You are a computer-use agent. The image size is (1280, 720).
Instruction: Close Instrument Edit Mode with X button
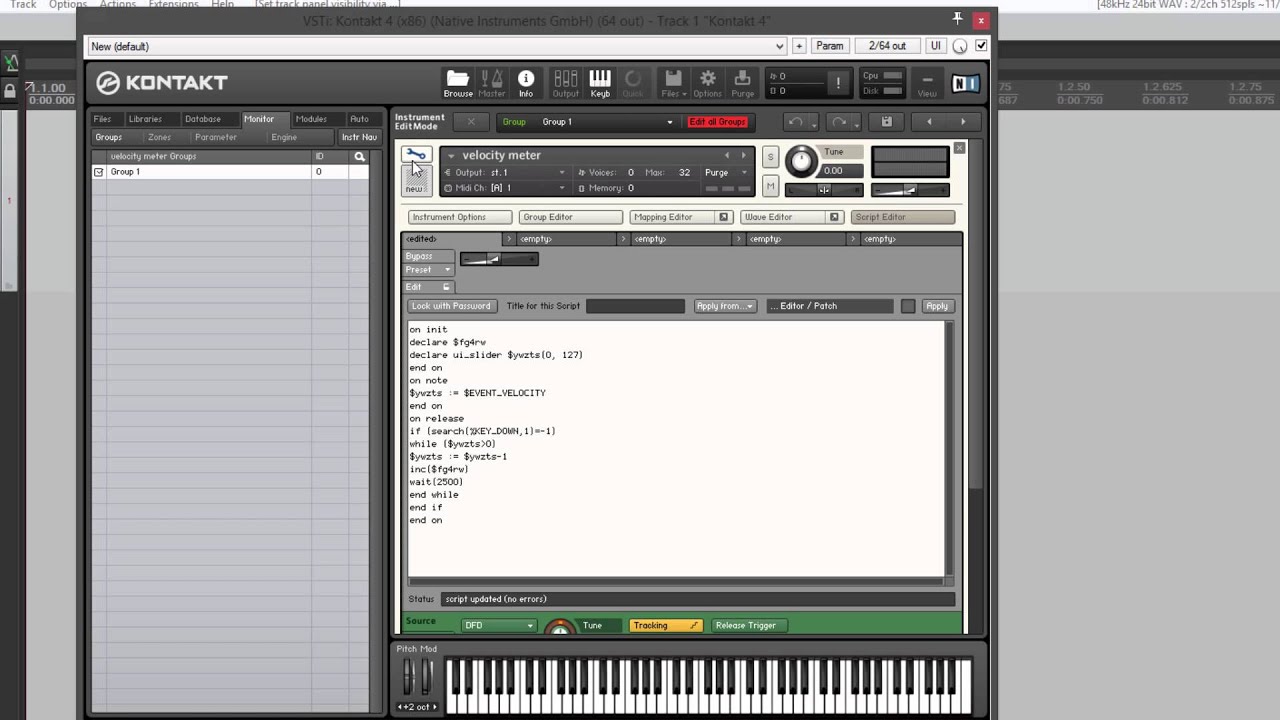[x=471, y=122]
